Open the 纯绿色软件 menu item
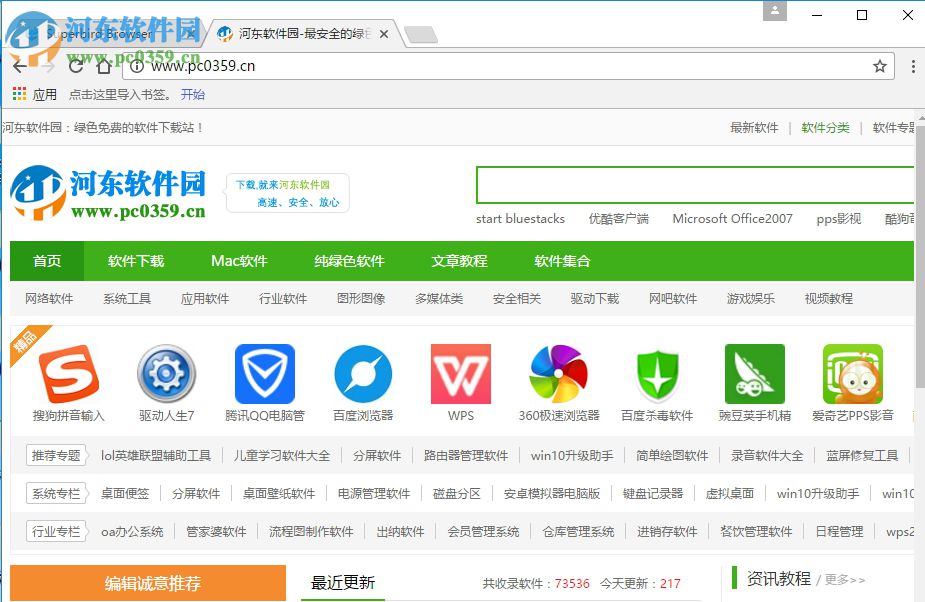925x602 pixels. (349, 261)
